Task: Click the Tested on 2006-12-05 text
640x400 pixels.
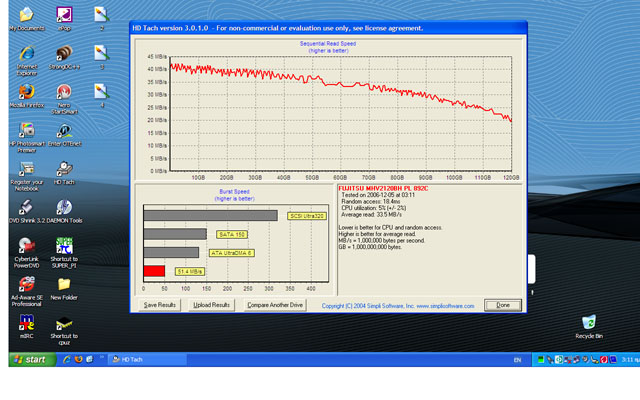Action: (x=378, y=195)
